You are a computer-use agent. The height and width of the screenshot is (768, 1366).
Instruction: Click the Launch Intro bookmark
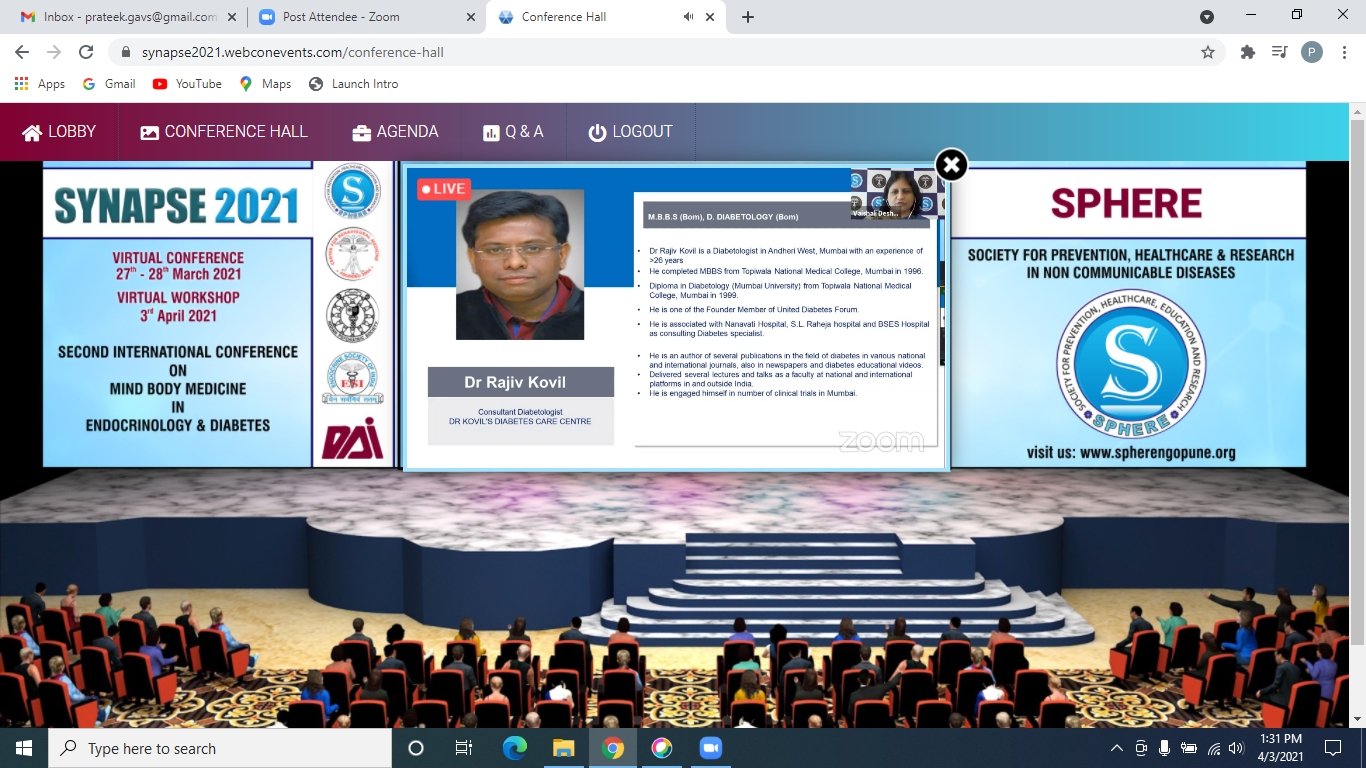point(354,84)
